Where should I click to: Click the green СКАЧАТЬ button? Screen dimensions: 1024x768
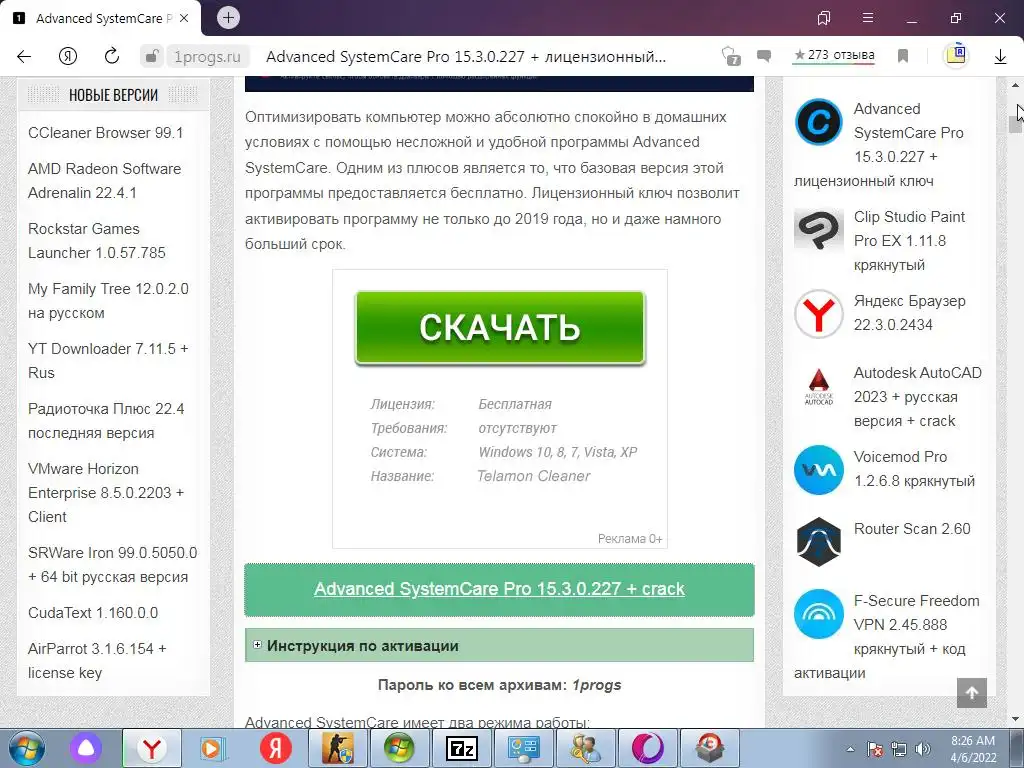click(500, 327)
